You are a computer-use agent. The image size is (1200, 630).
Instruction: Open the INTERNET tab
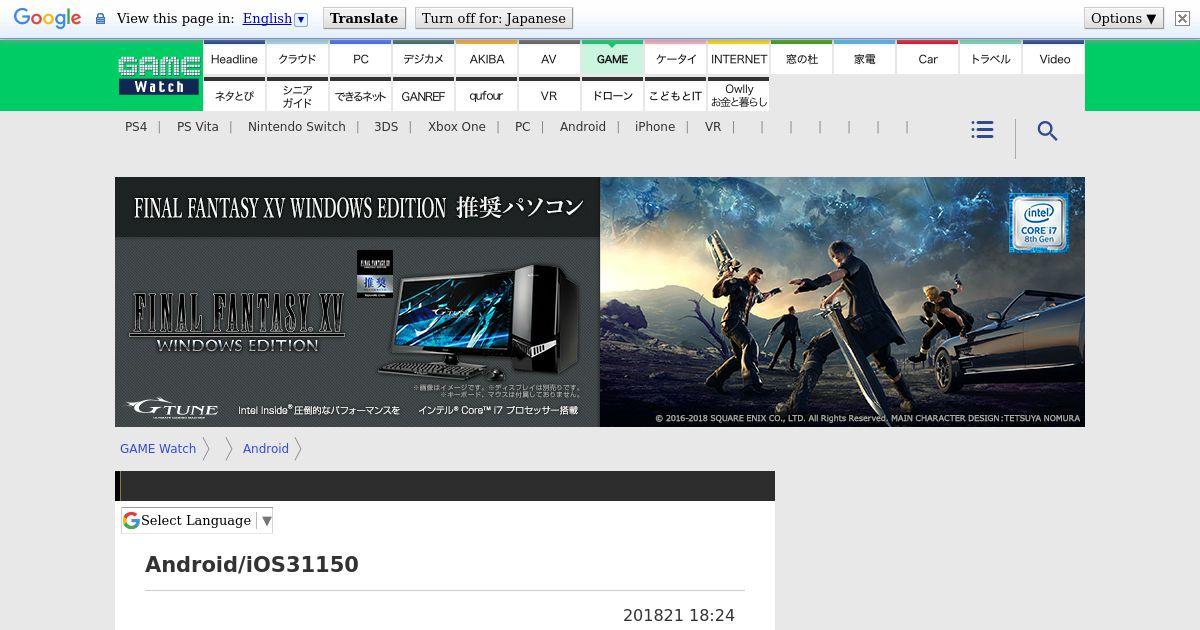point(738,59)
